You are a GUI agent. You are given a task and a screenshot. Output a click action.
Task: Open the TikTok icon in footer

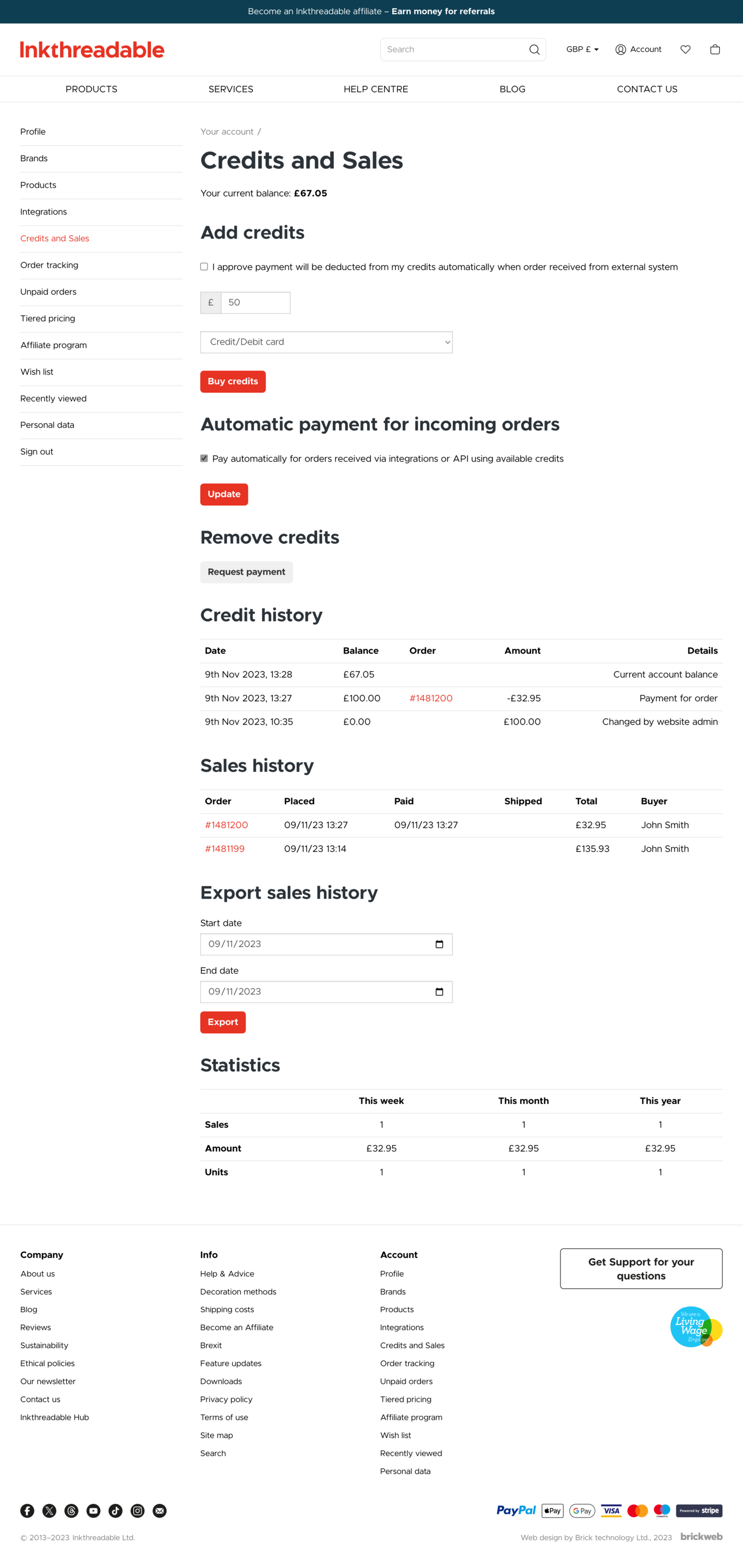116,1510
